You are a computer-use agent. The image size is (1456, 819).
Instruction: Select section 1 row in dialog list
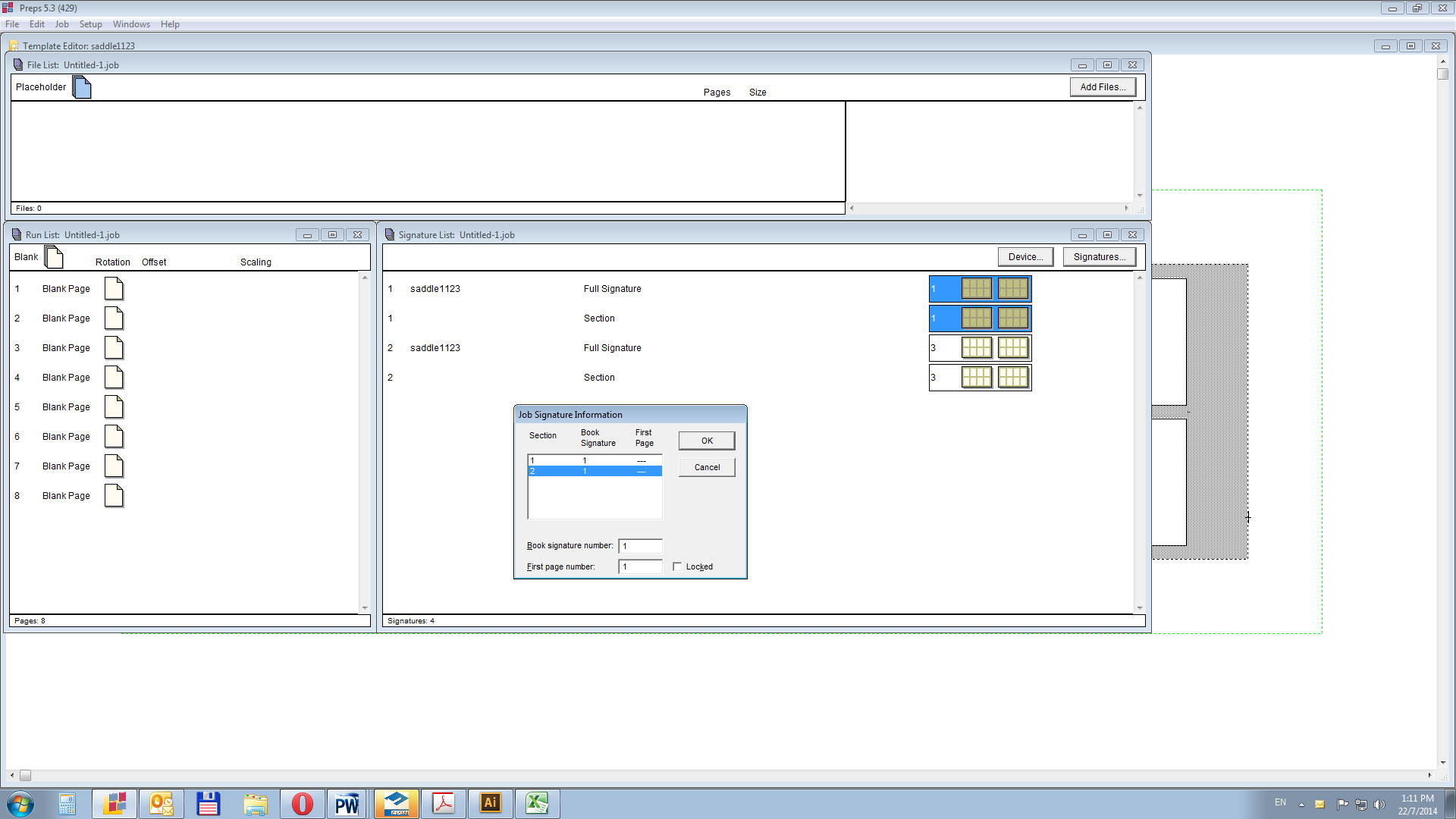595,460
